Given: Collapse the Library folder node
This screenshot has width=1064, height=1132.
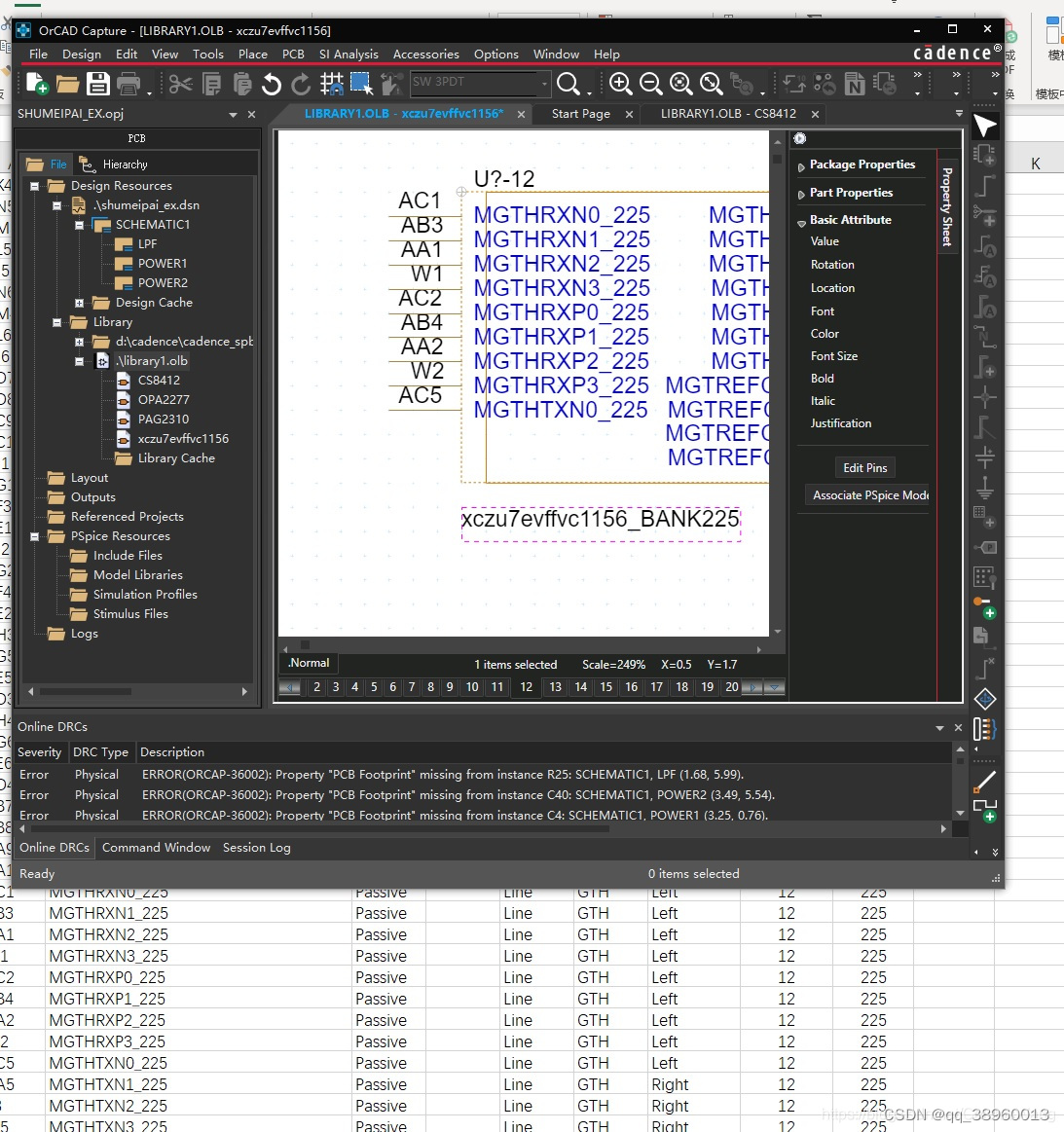Looking at the screenshot, I should pyautogui.click(x=57, y=323).
